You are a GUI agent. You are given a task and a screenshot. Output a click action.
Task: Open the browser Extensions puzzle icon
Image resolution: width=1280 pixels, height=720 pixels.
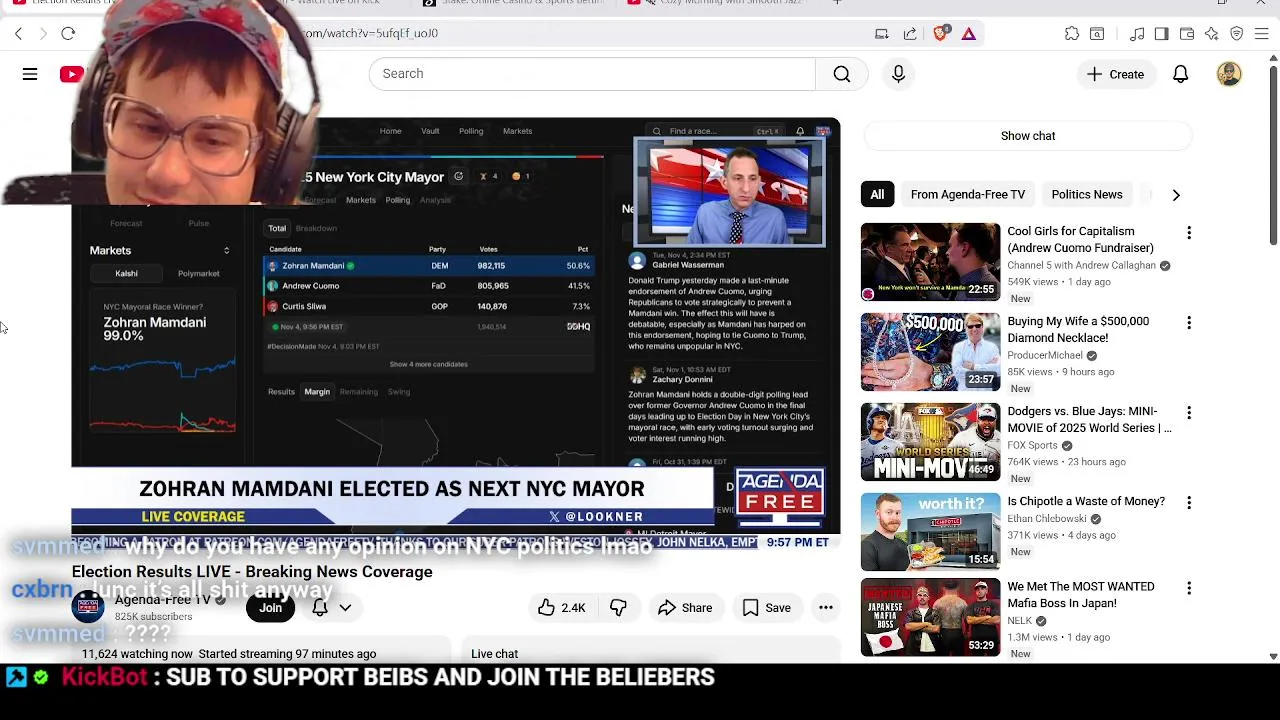click(x=1072, y=34)
